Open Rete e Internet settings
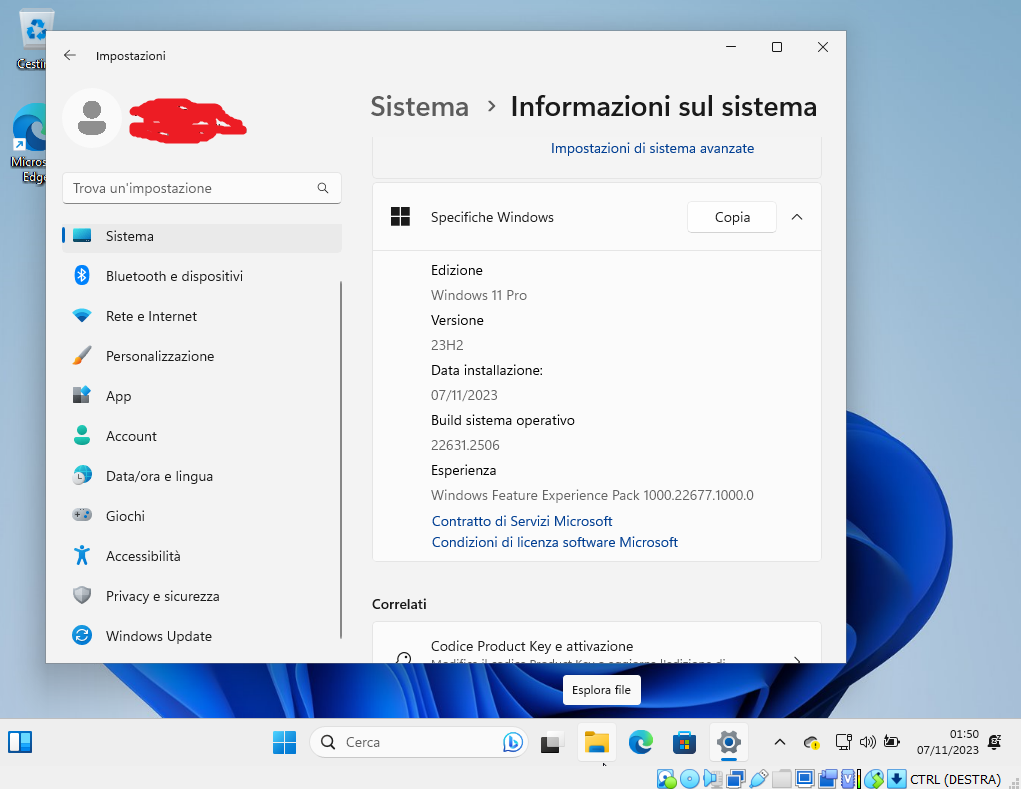1021x789 pixels. 201,316
